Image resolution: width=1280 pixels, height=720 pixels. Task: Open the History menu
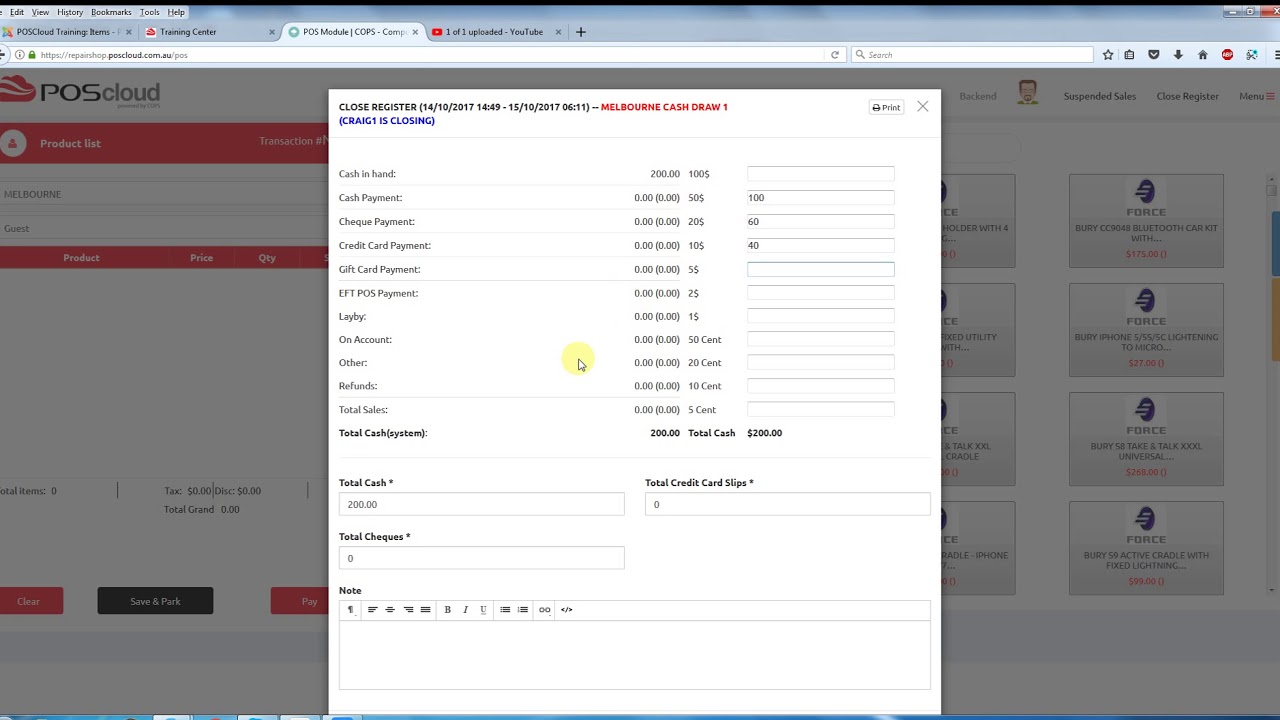point(70,12)
